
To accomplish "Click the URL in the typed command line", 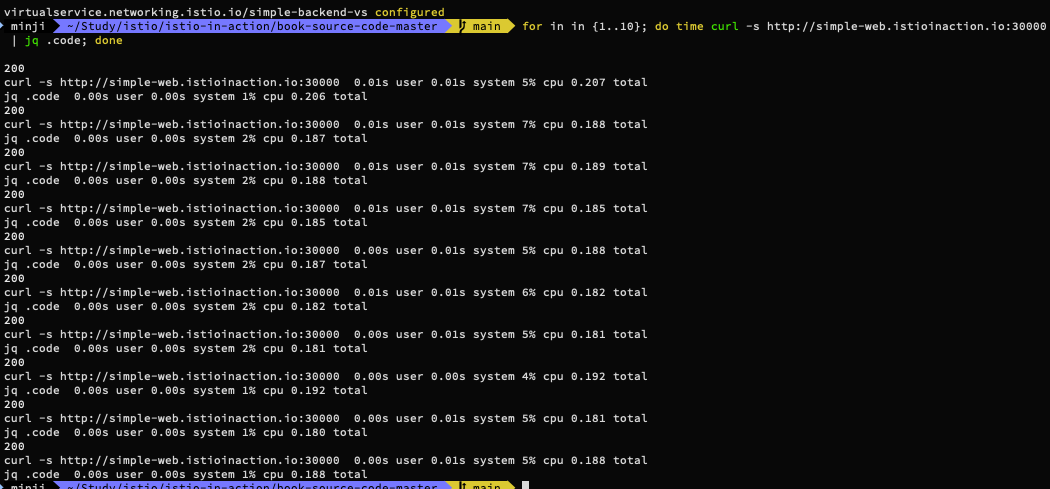I will [x=906, y=27].
